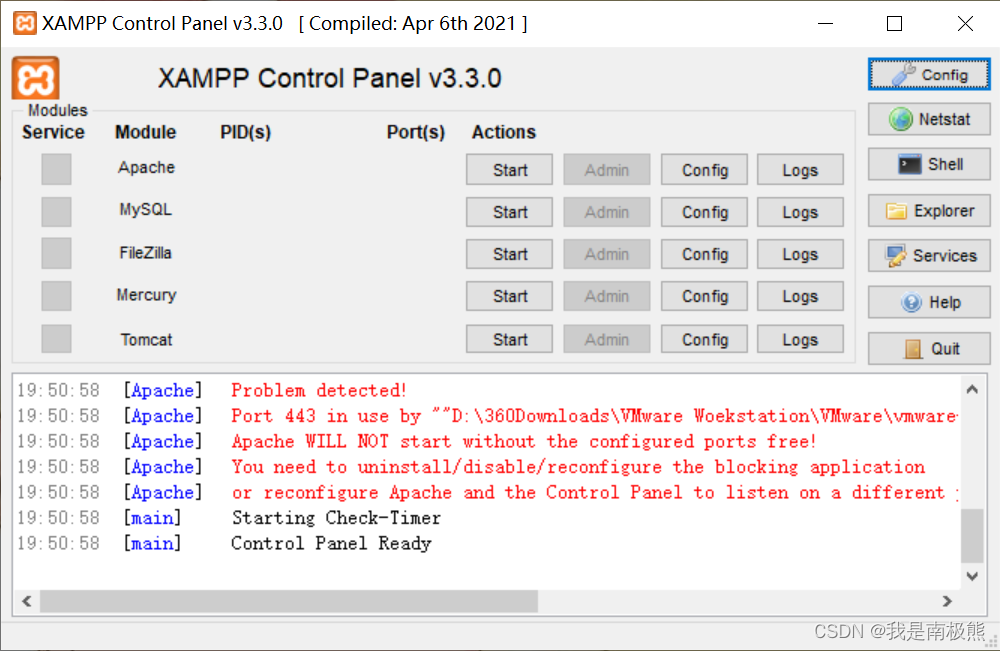
Task: Click the Tomcat module name label
Action: [x=146, y=339]
